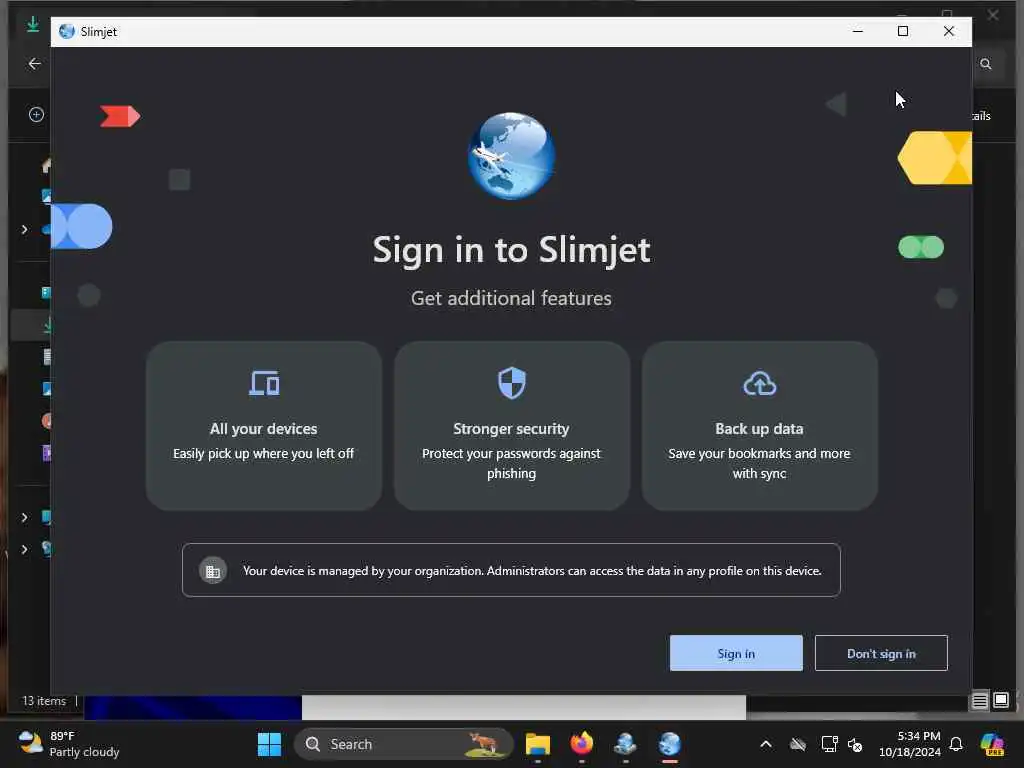Switch File Explorer to large thumbnails view
Image resolution: width=1024 pixels, height=768 pixels.
coord(1001,701)
